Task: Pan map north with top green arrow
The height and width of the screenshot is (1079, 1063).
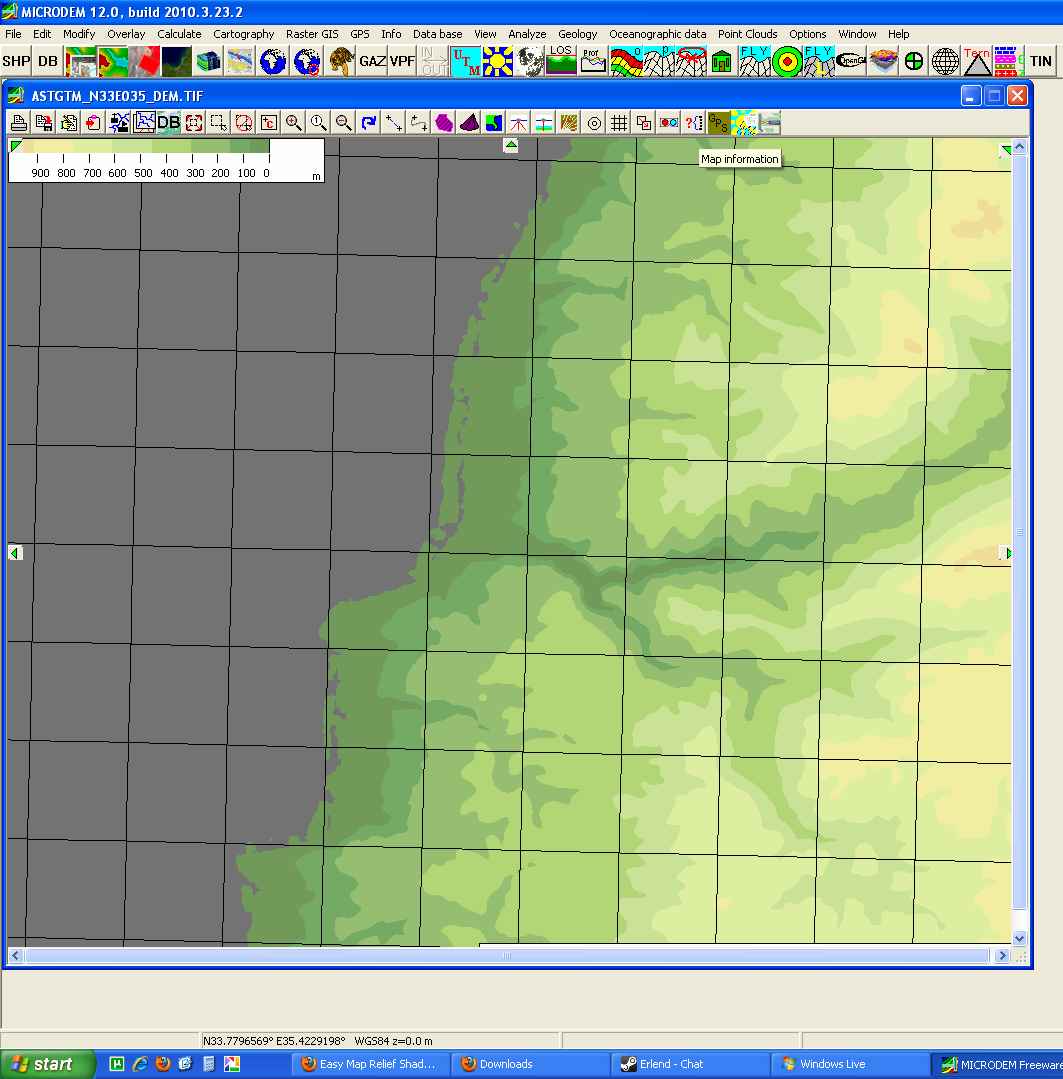Action: pos(511,146)
